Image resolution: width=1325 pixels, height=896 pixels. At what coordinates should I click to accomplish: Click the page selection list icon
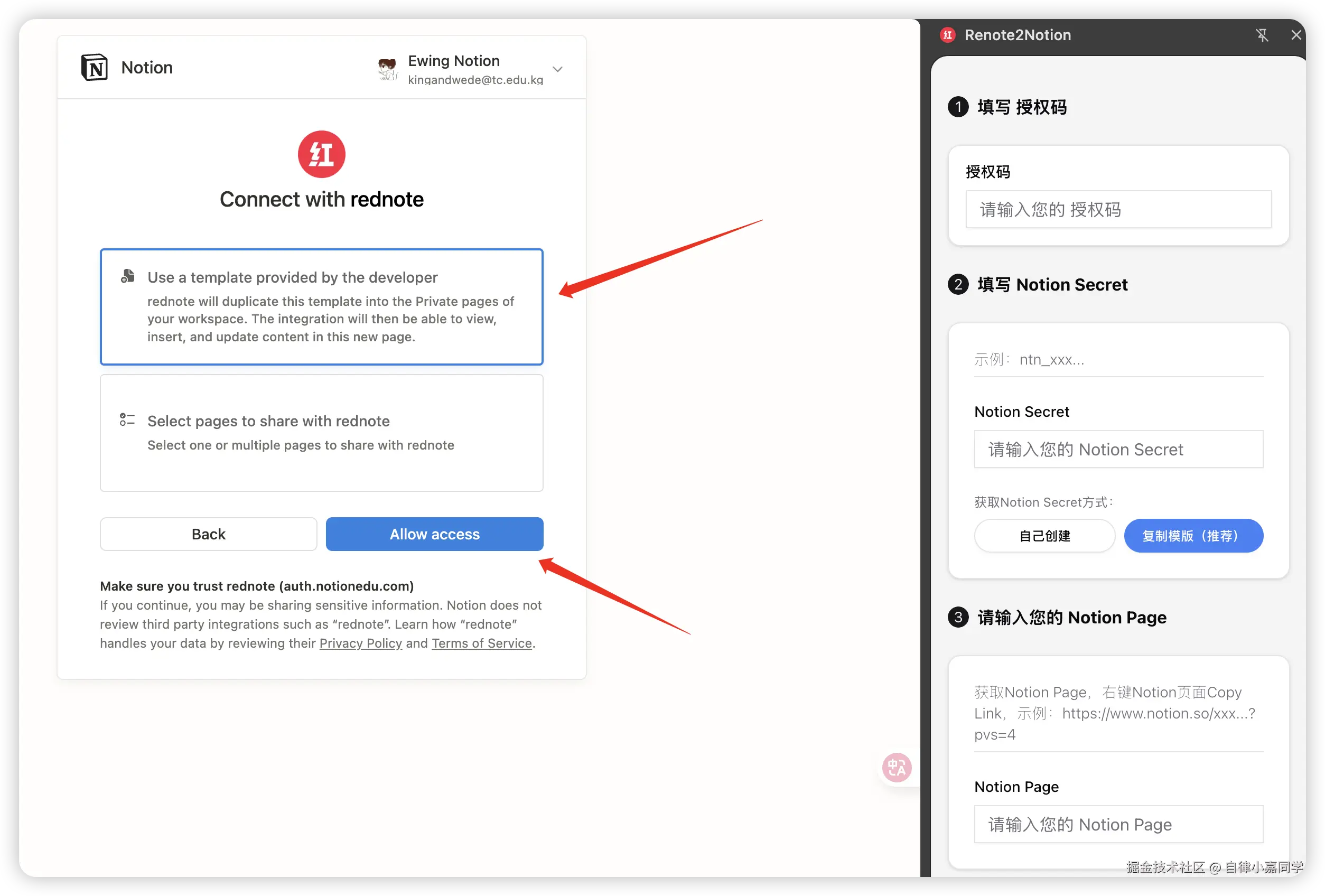[x=127, y=420]
